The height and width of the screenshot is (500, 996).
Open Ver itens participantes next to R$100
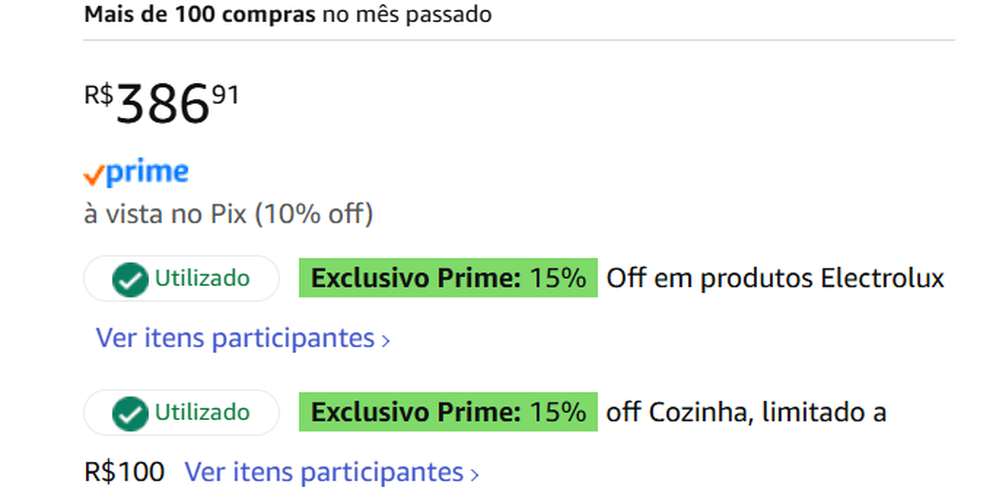[x=324, y=471]
